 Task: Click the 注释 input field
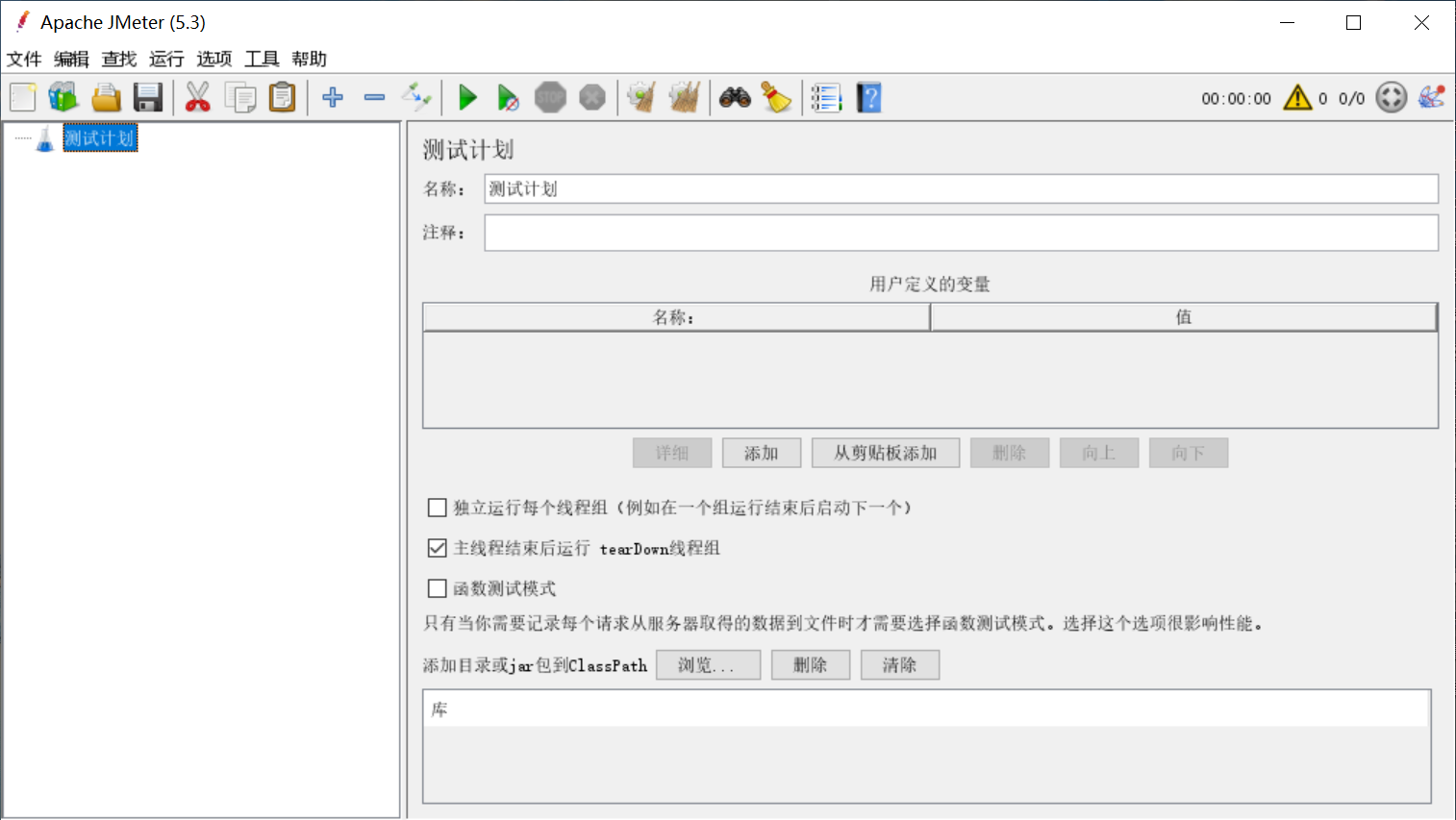point(962,233)
